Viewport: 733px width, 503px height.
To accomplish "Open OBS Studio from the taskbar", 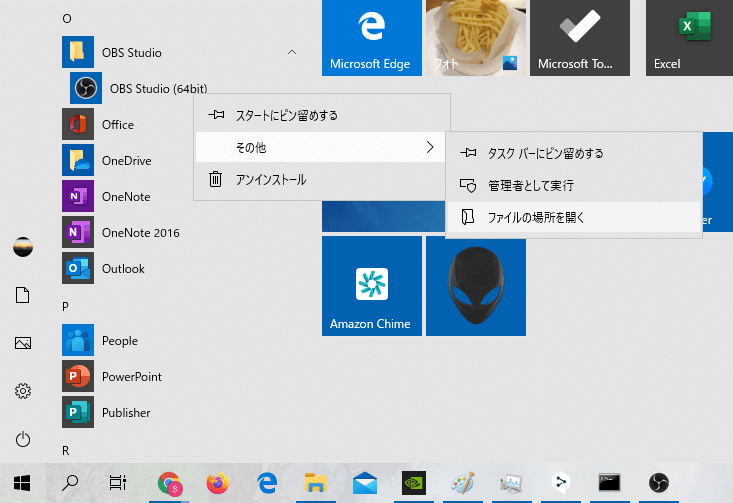I will pos(659,483).
